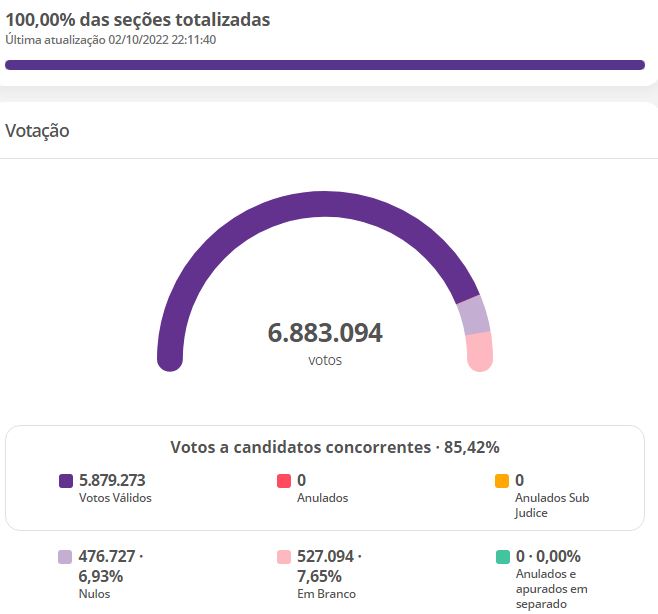Click the 5.879.273 valid votes number

tap(112, 480)
